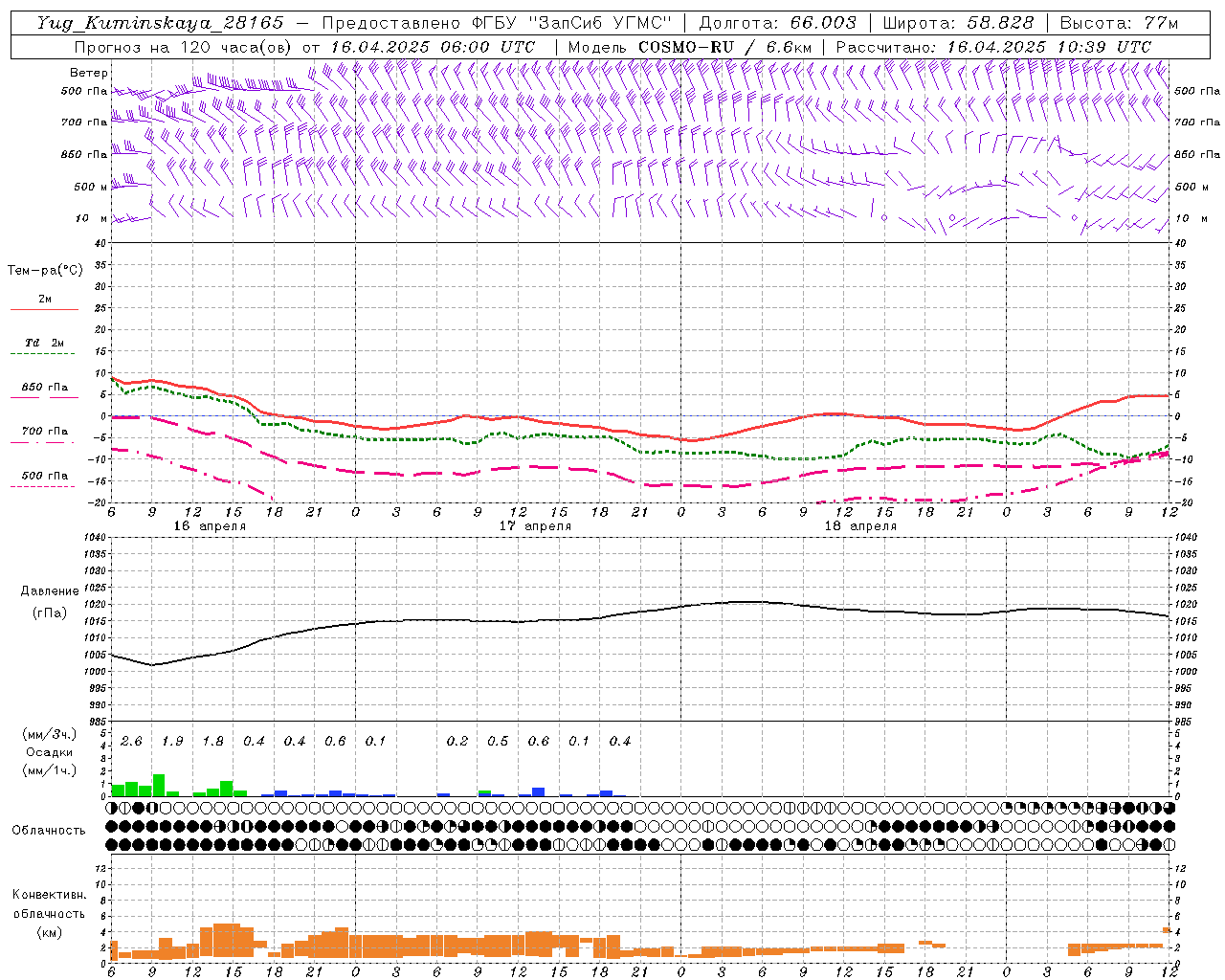
Task: Click the Ветер wind panel label
Action: coord(89,73)
